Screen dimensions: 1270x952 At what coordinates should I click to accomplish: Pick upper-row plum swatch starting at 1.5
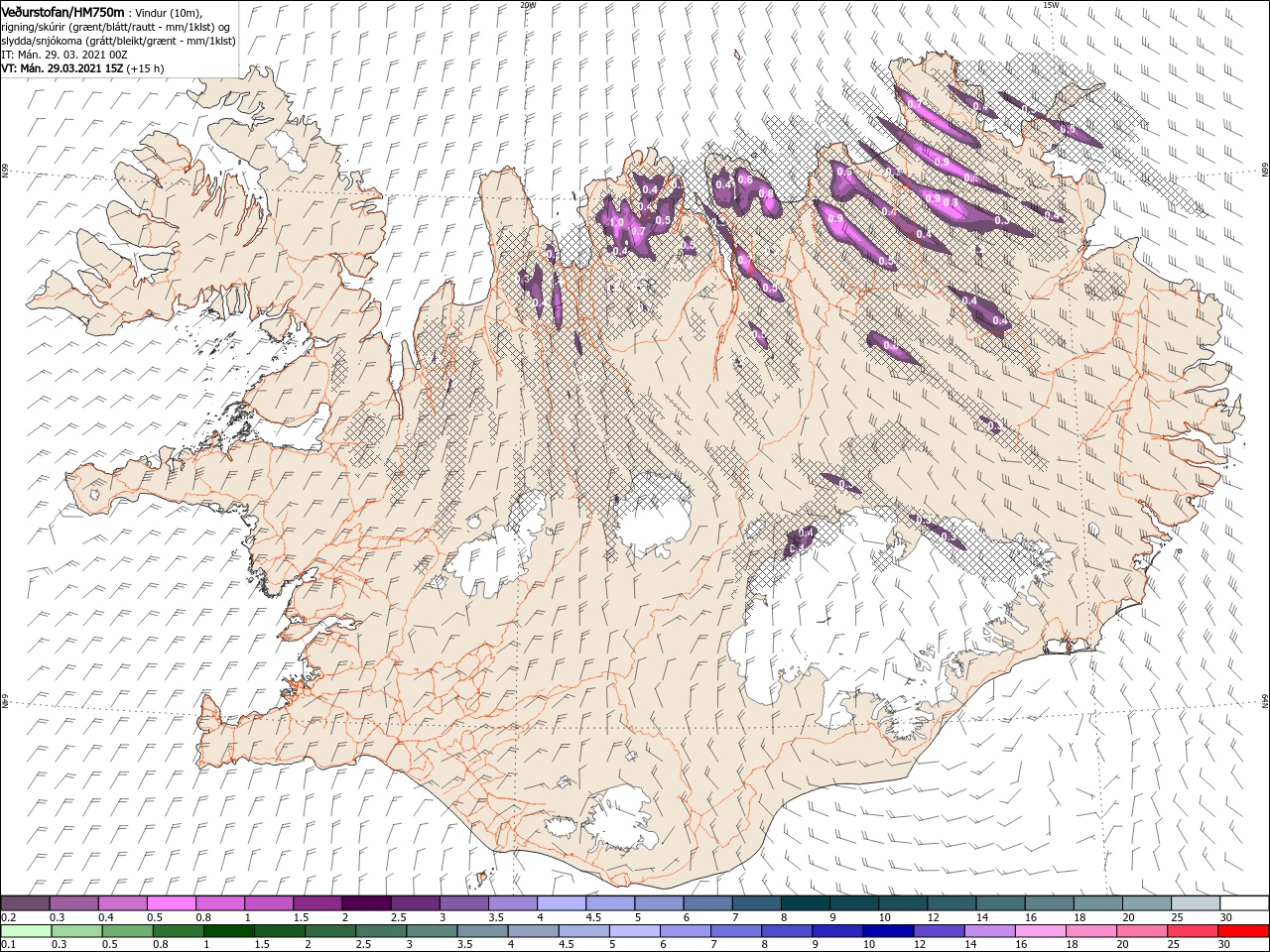click(317, 903)
